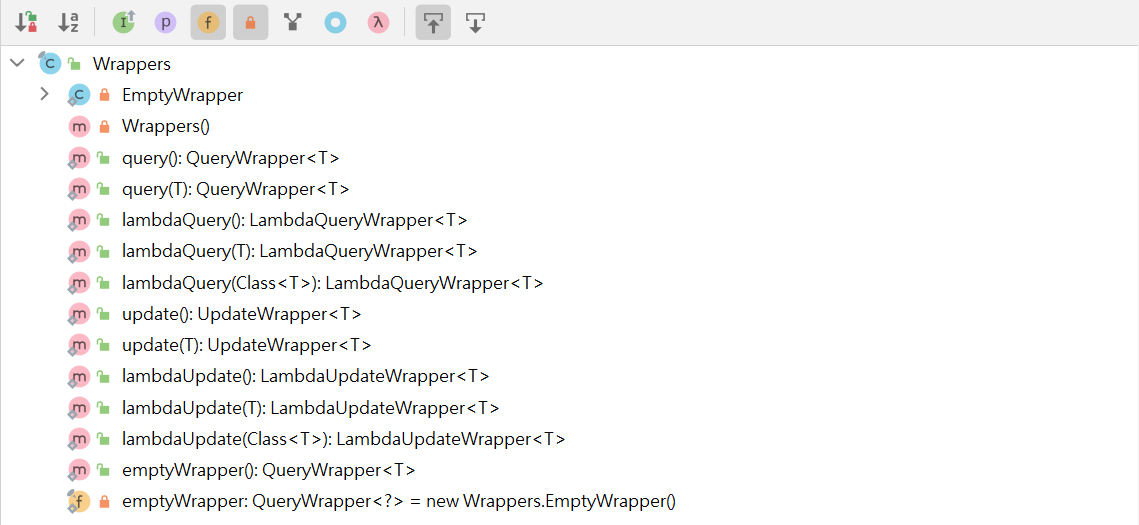Select update(): UpdateWrapper<T>
Viewport: 1139px width, 525px height.
click(242, 314)
